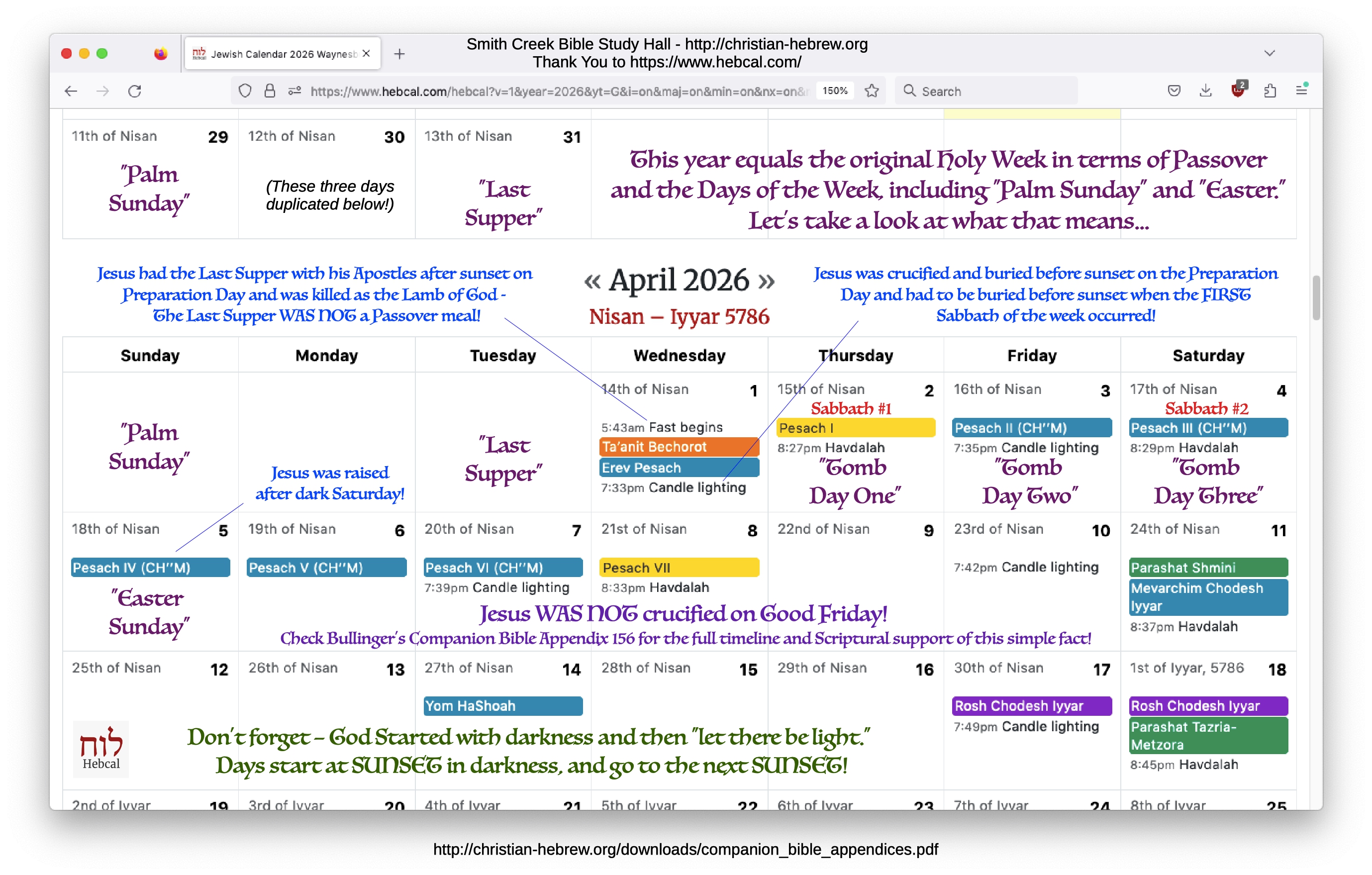Screen dimensions: 1372x875
Task: Open the Pesach IV (CH''M) event
Action: 150,568
